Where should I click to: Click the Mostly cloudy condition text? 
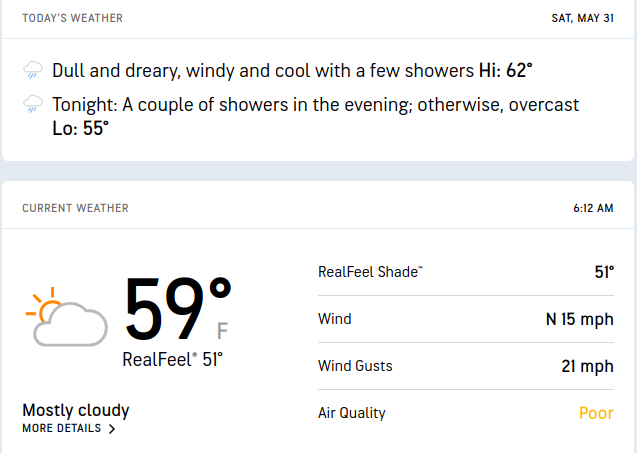76,410
